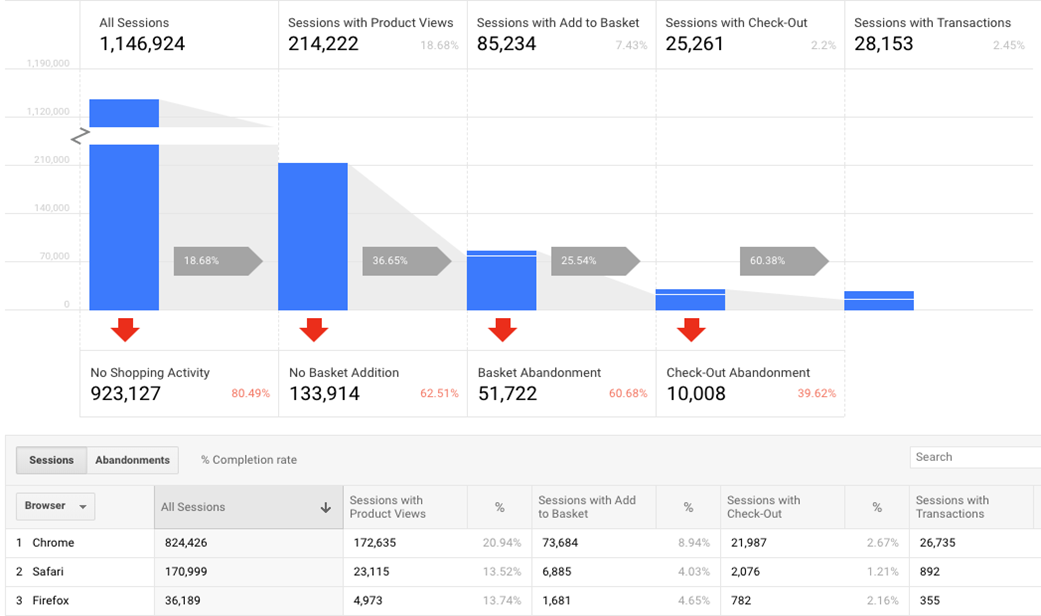Click the red 80.49% abandonment rate
The image size is (1041, 616).
[250, 394]
